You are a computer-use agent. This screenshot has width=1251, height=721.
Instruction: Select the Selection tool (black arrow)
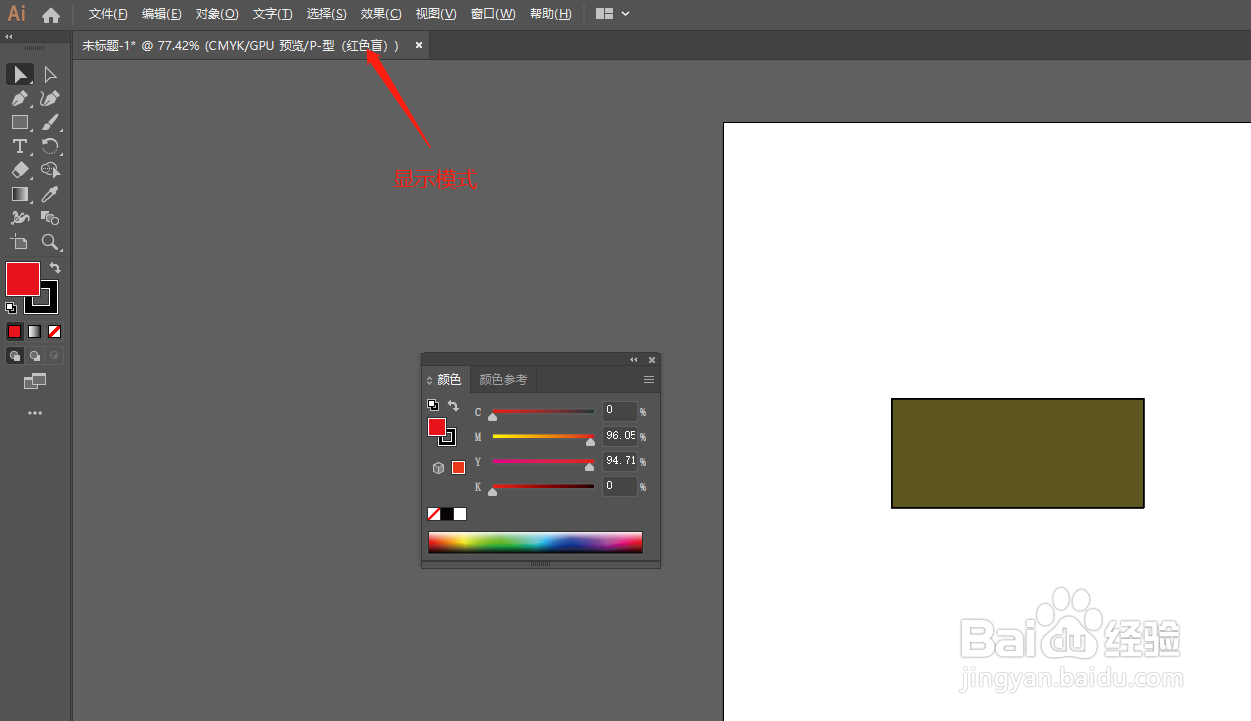[x=20, y=75]
